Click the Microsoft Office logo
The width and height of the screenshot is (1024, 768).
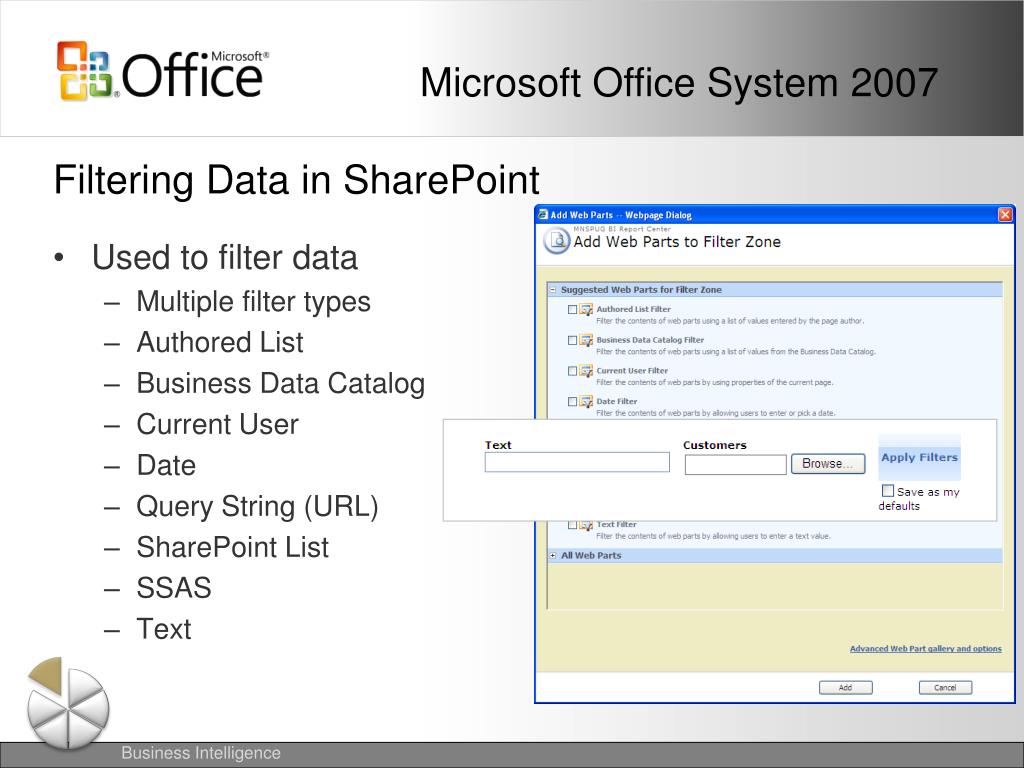[163, 71]
